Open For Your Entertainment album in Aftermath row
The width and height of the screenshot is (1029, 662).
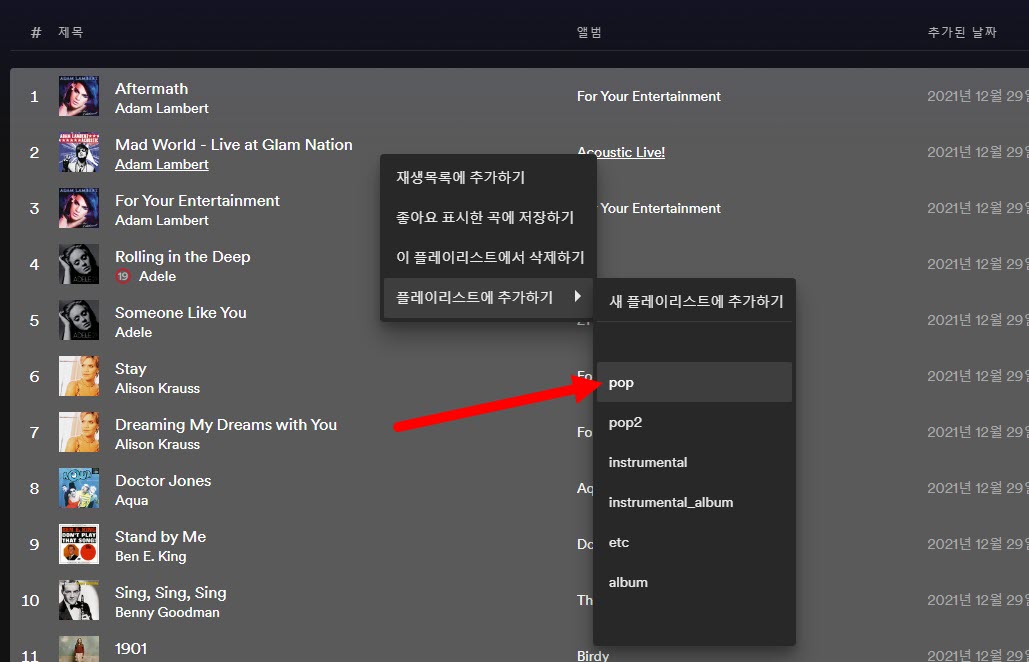(x=648, y=96)
